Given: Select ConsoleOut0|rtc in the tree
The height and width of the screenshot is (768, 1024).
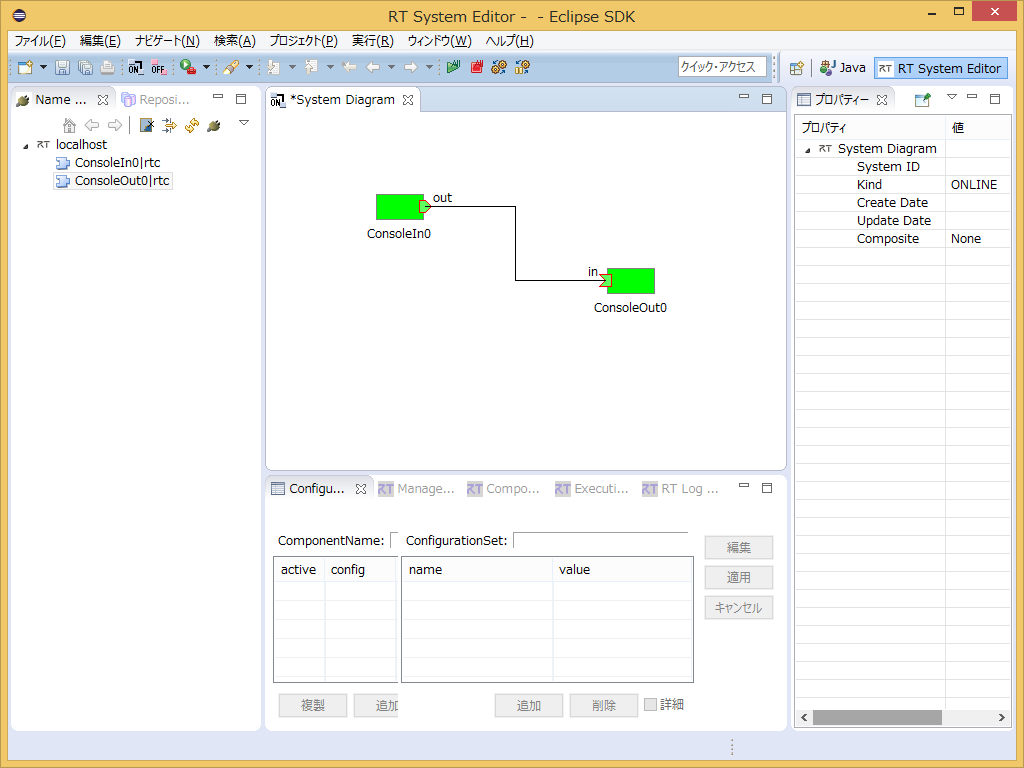Looking at the screenshot, I should point(112,181).
